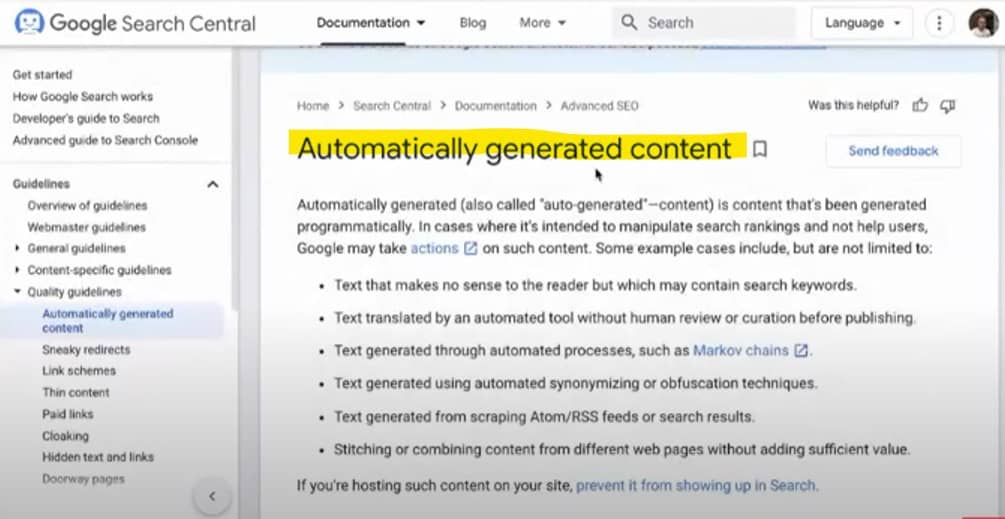Open the Language dropdown
The width and height of the screenshot is (1005, 519).
click(862, 23)
